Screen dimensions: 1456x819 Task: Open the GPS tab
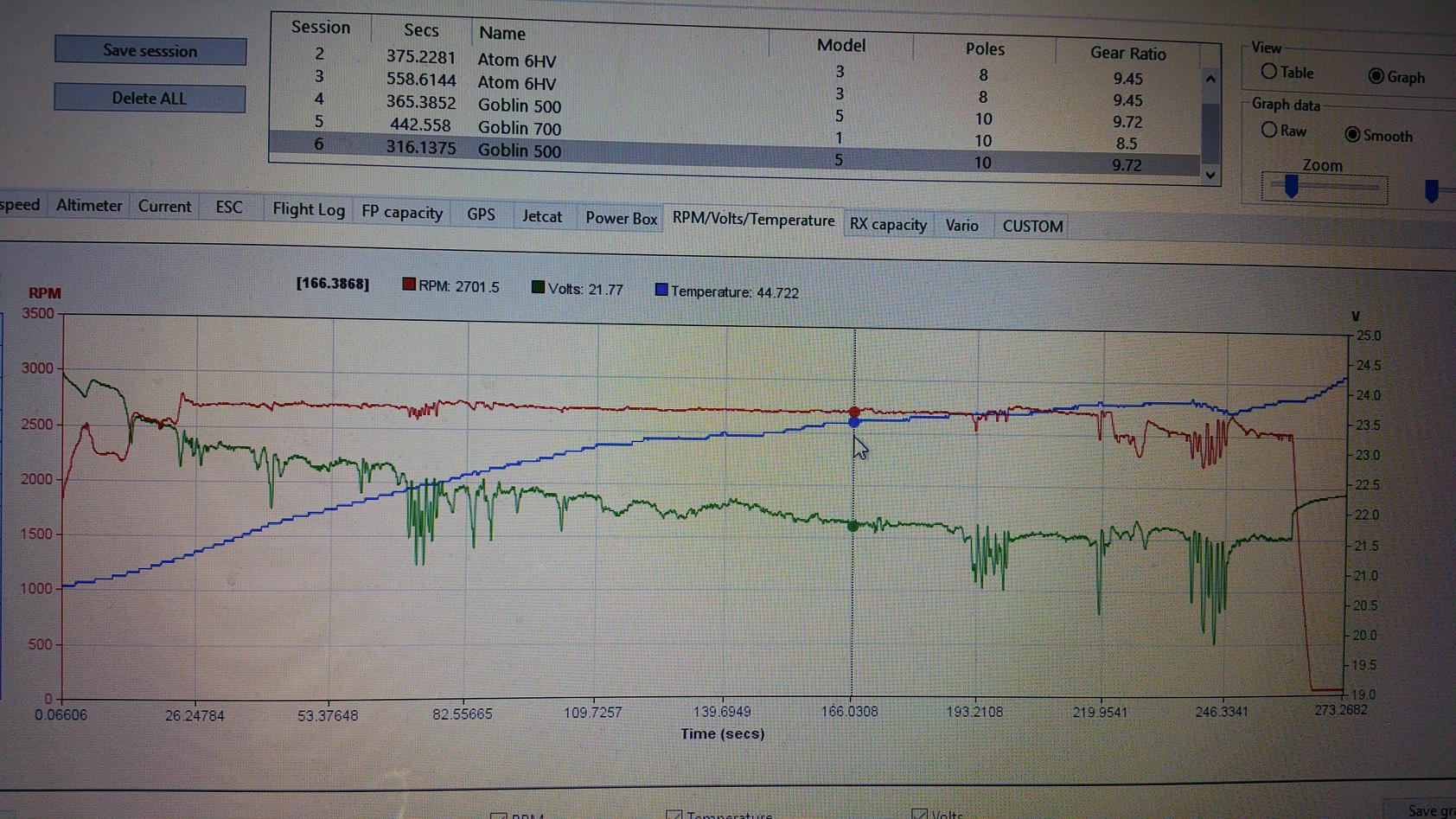(x=481, y=214)
